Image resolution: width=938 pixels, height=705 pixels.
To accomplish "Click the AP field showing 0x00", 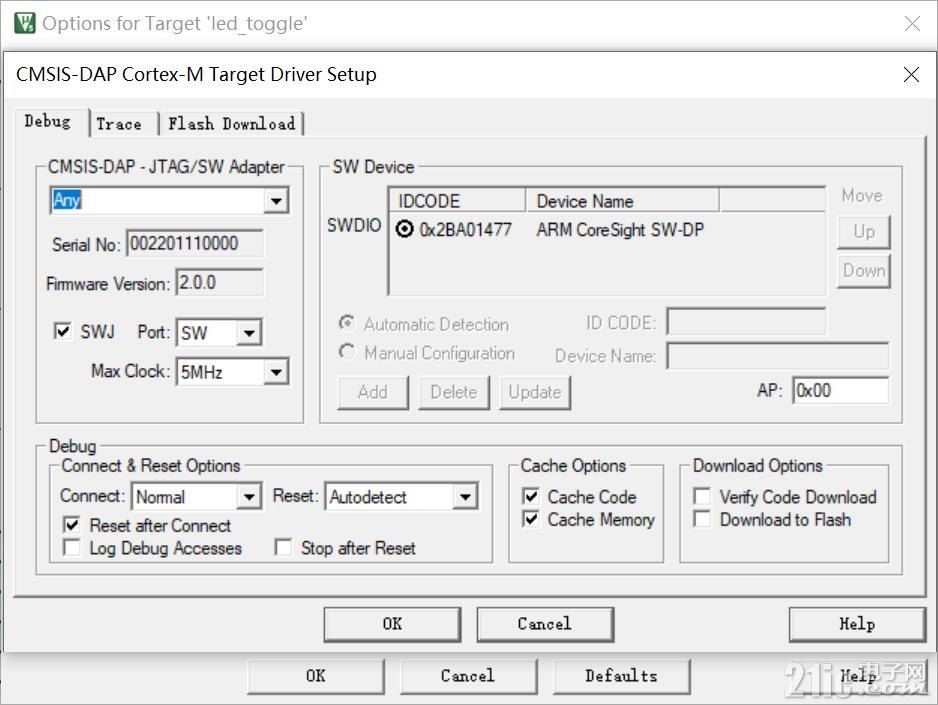I will point(840,390).
